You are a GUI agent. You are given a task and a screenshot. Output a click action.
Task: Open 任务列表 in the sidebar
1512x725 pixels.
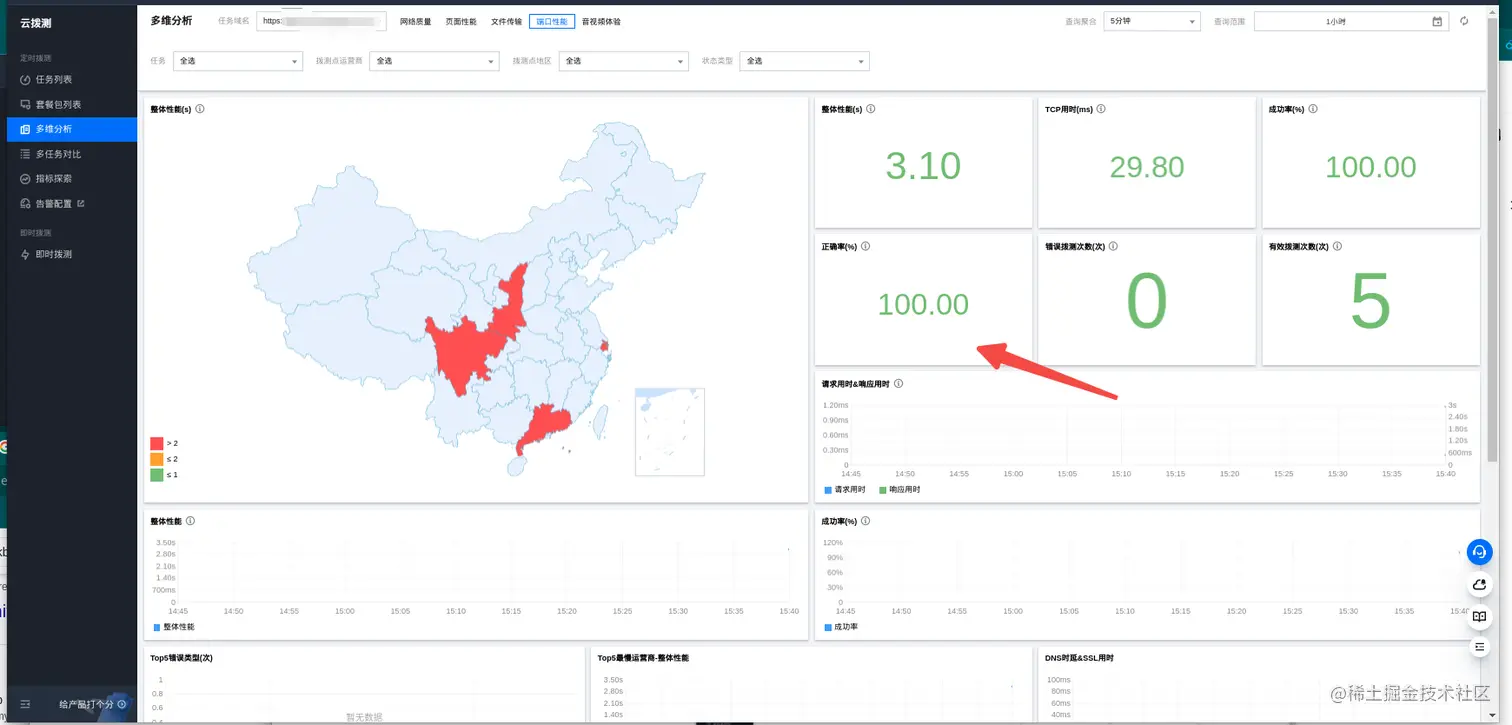click(x=72, y=80)
